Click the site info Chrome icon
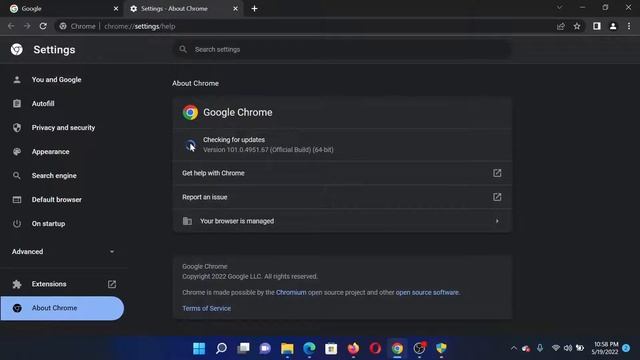Viewport: 640px width, 360px height. [63, 26]
